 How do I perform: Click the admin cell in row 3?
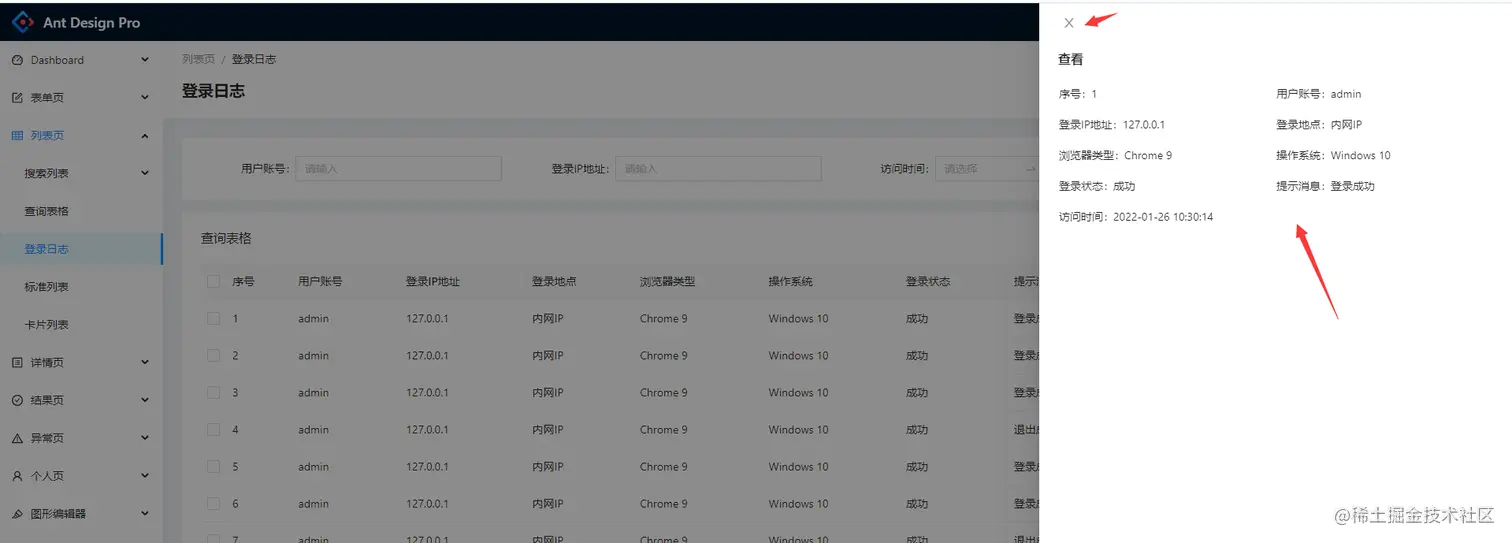click(x=313, y=392)
